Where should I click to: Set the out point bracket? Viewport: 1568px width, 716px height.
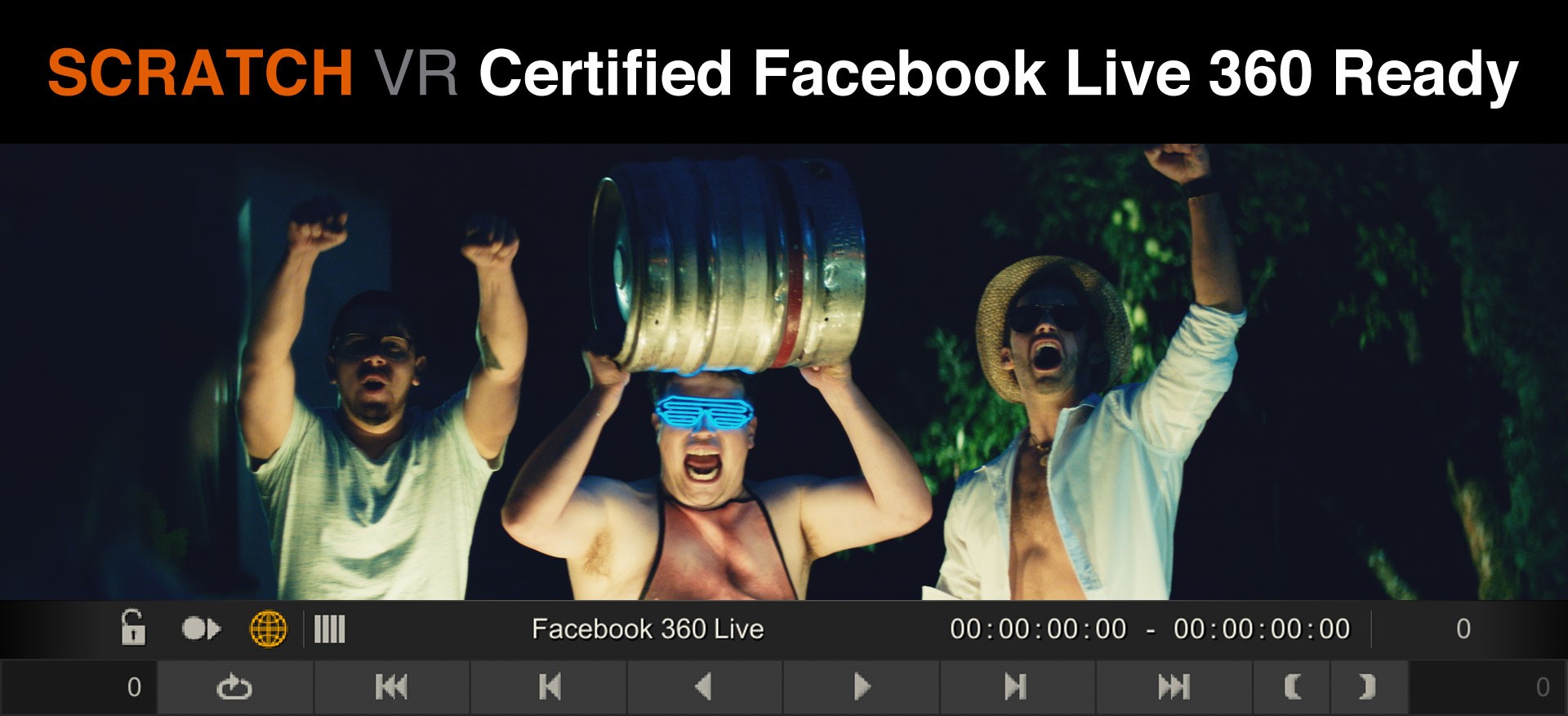point(1369,687)
